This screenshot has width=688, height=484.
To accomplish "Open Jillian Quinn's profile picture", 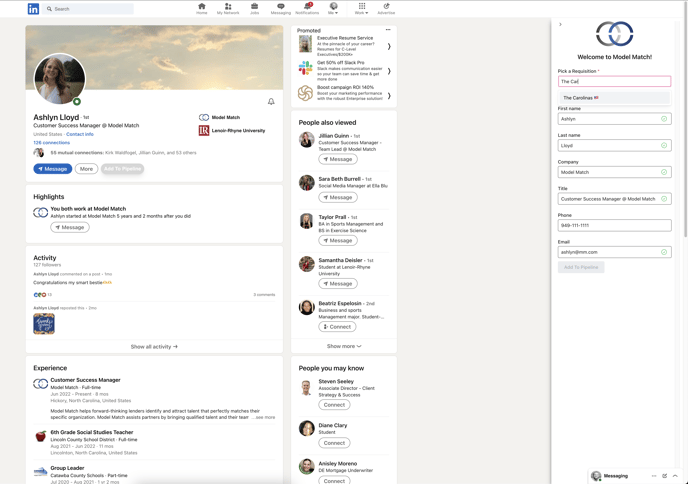I will (307, 140).
